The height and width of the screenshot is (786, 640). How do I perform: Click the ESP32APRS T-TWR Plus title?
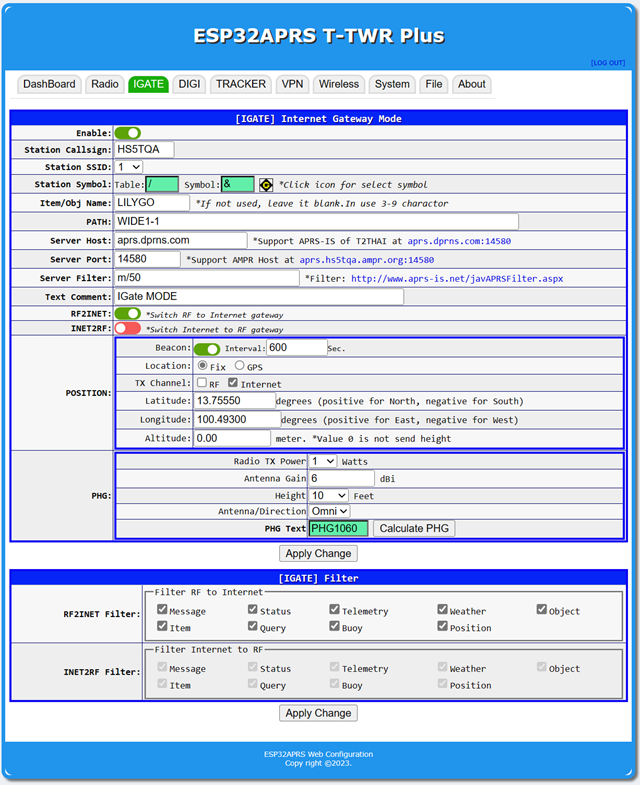pos(319,36)
